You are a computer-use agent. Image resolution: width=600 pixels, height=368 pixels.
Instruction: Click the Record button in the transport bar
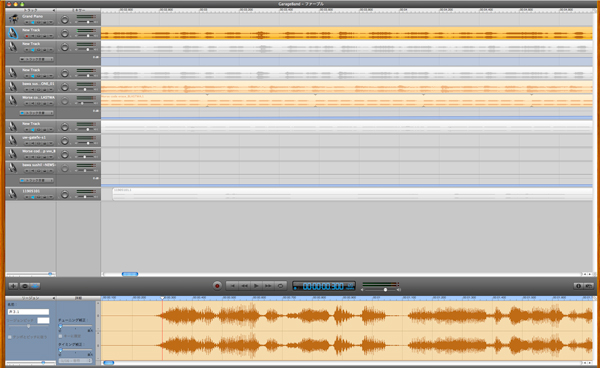217,286
